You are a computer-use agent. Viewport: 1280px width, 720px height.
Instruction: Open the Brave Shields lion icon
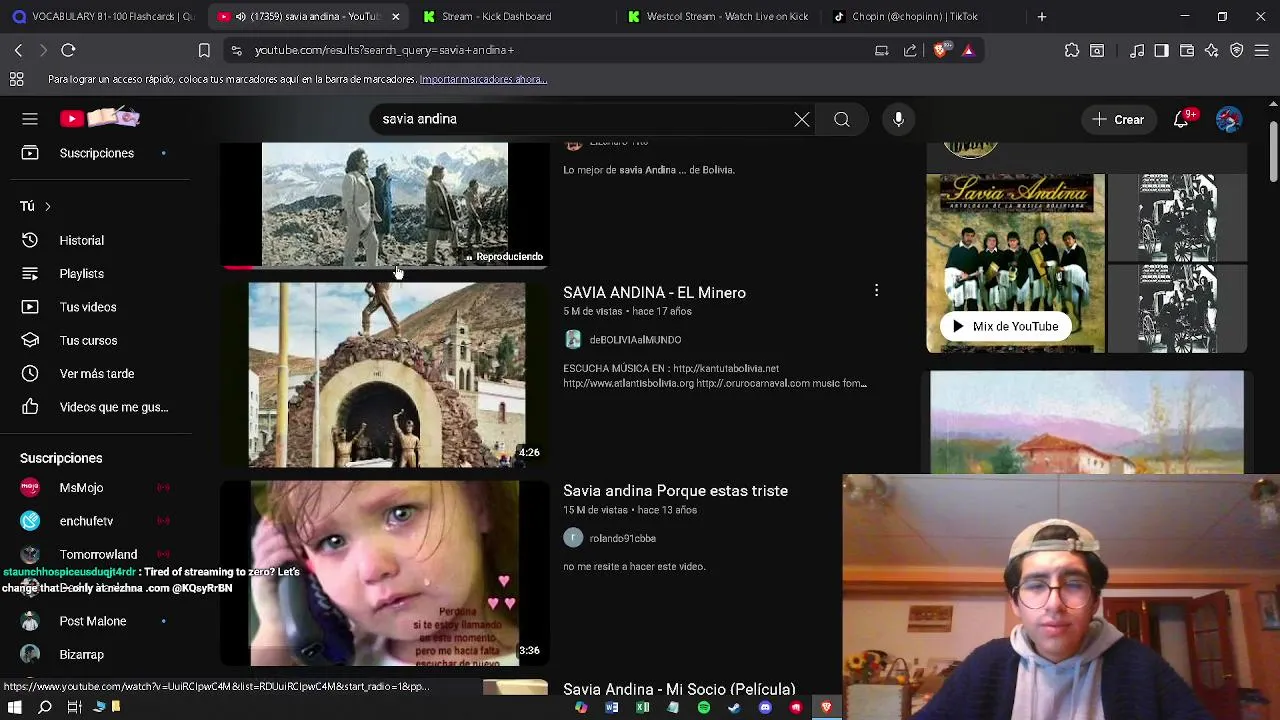(x=940, y=50)
